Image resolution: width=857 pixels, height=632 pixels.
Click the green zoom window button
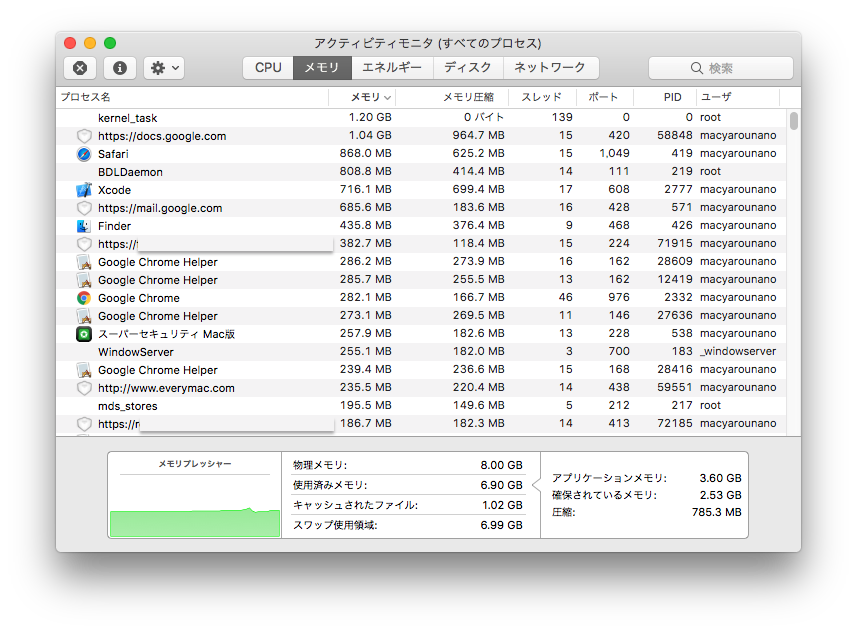click(x=110, y=43)
